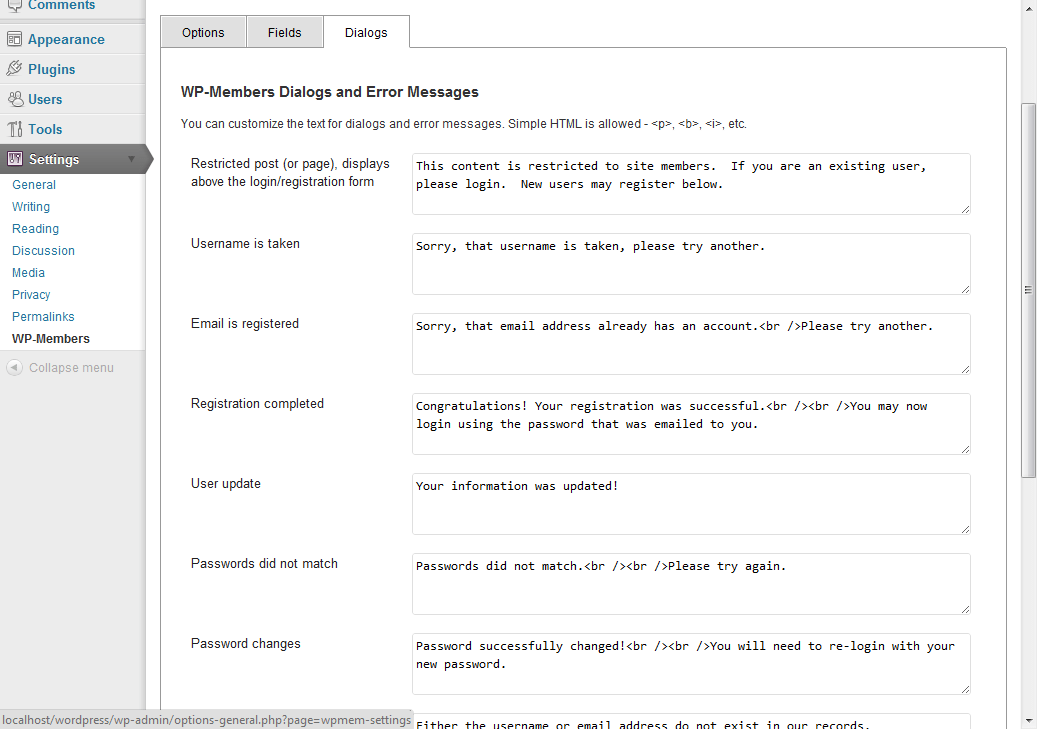The height and width of the screenshot is (729, 1037).
Task: Select the Dialogs tab
Action: click(x=366, y=32)
